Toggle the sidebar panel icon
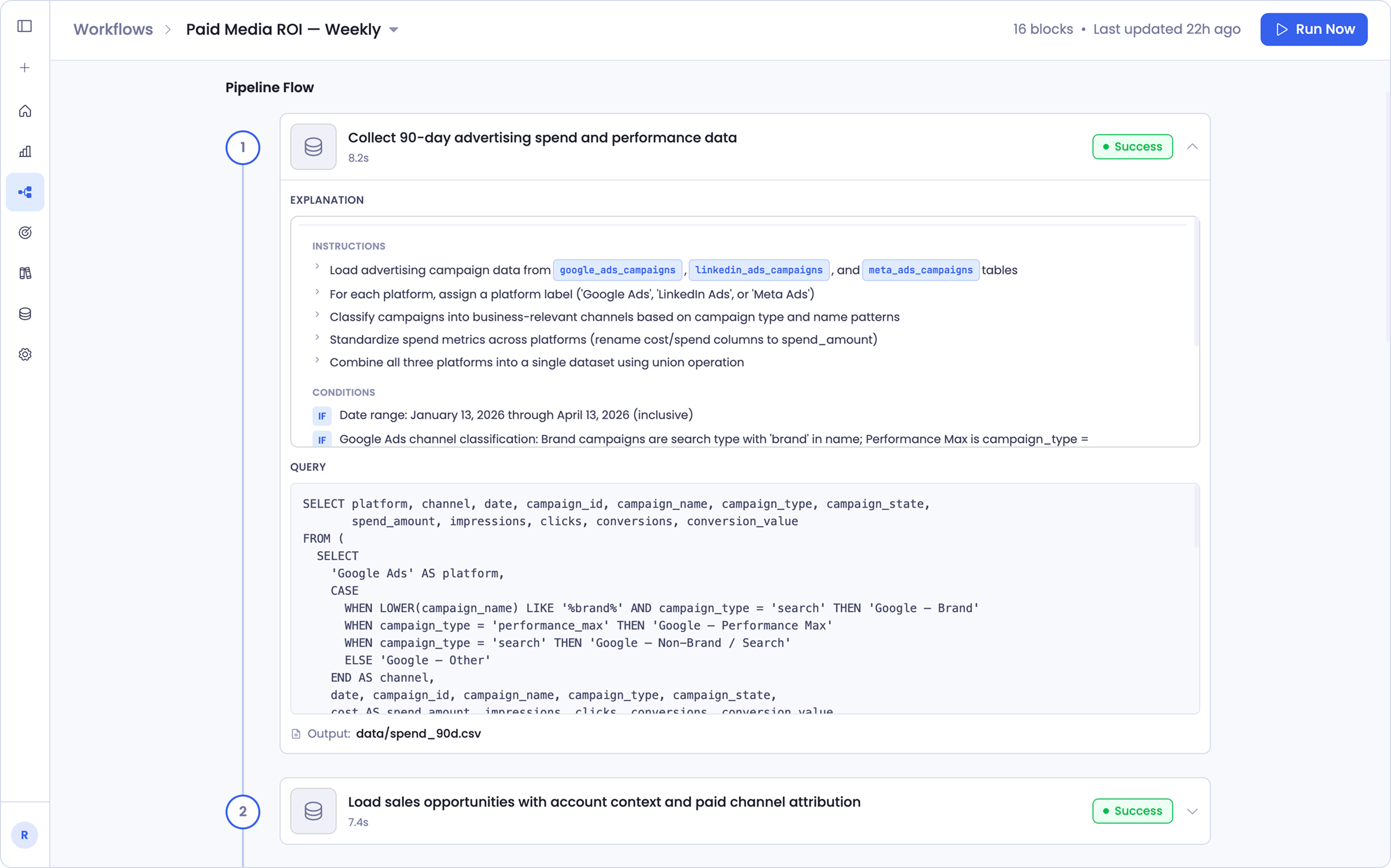Image resolution: width=1391 pixels, height=868 pixels. 25,27
